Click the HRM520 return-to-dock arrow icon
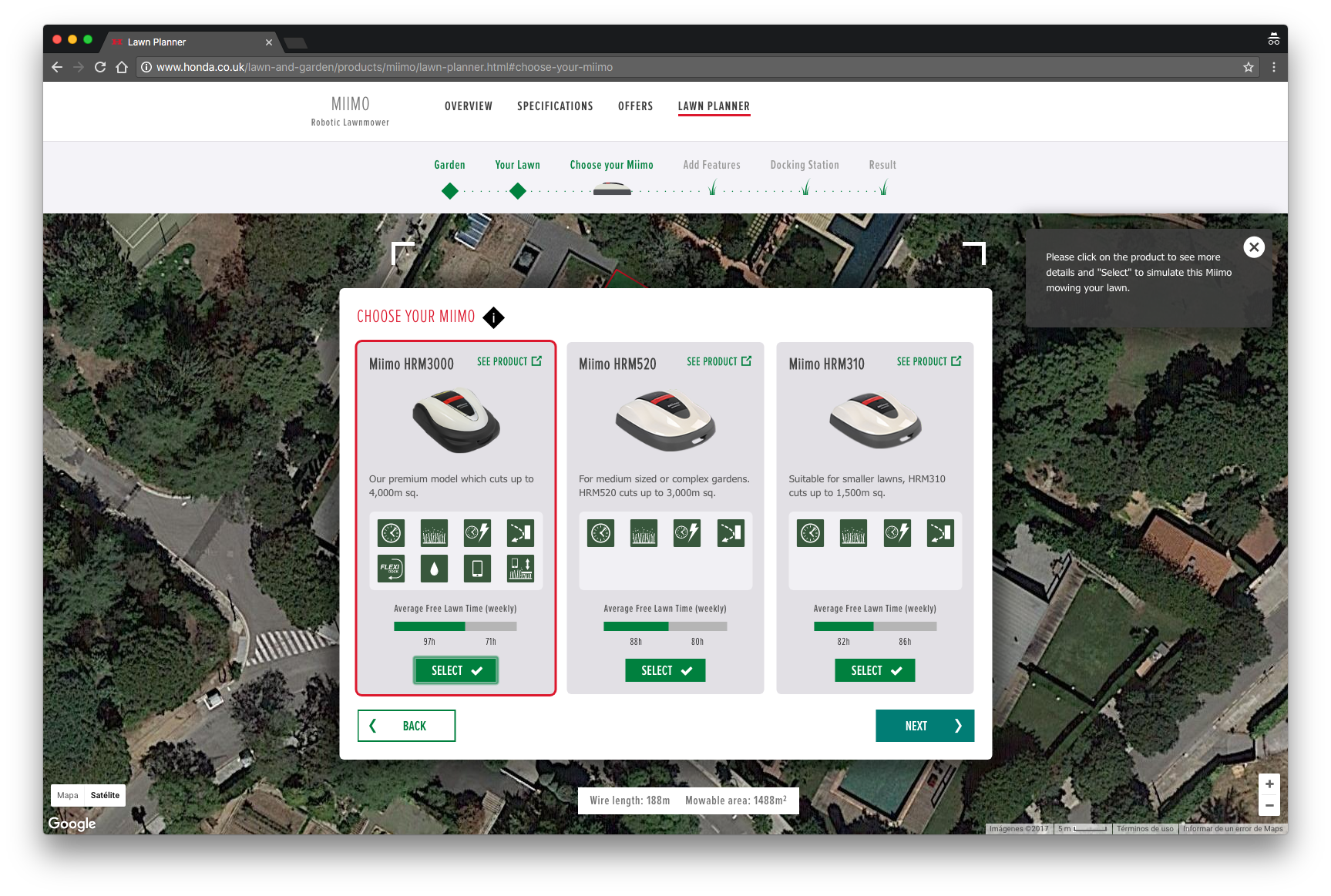This screenshot has width=1331, height=896. pos(731,533)
